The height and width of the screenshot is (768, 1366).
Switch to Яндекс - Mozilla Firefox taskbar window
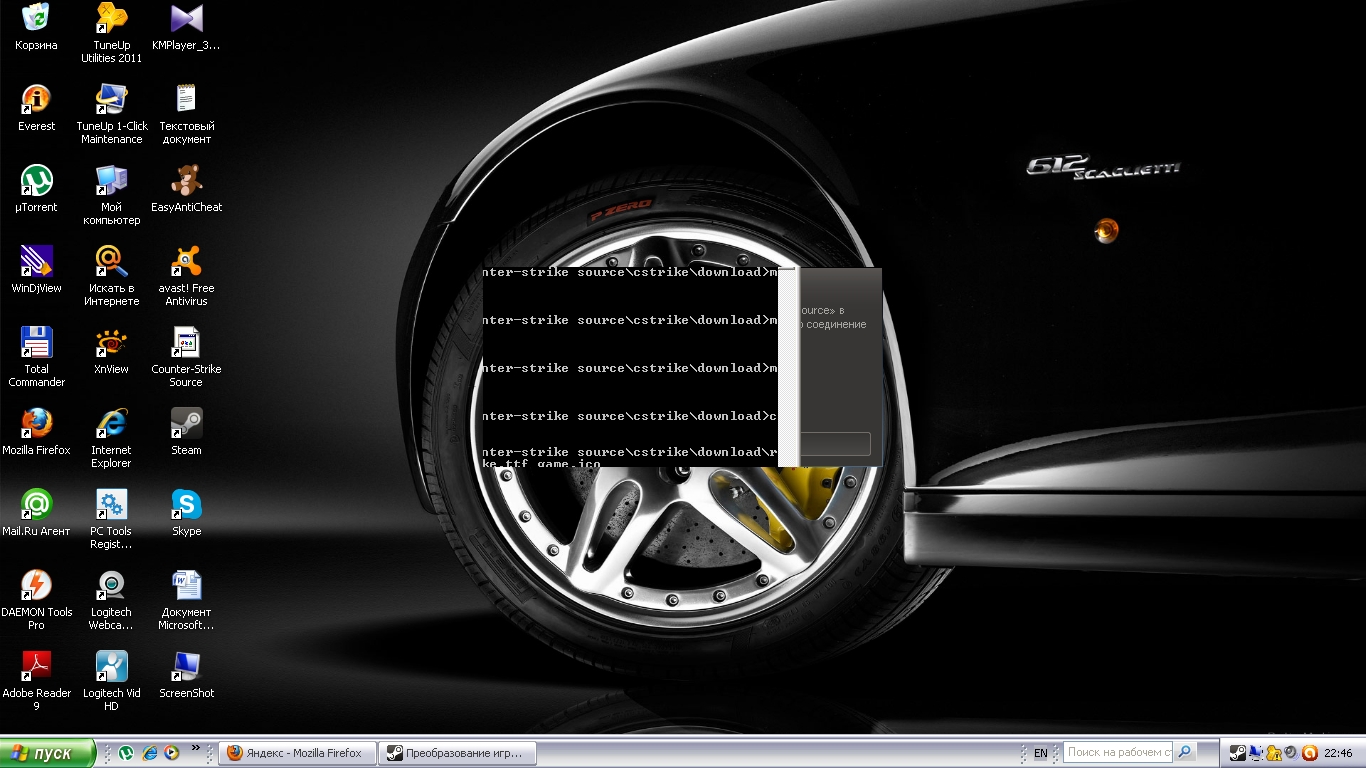(296, 753)
